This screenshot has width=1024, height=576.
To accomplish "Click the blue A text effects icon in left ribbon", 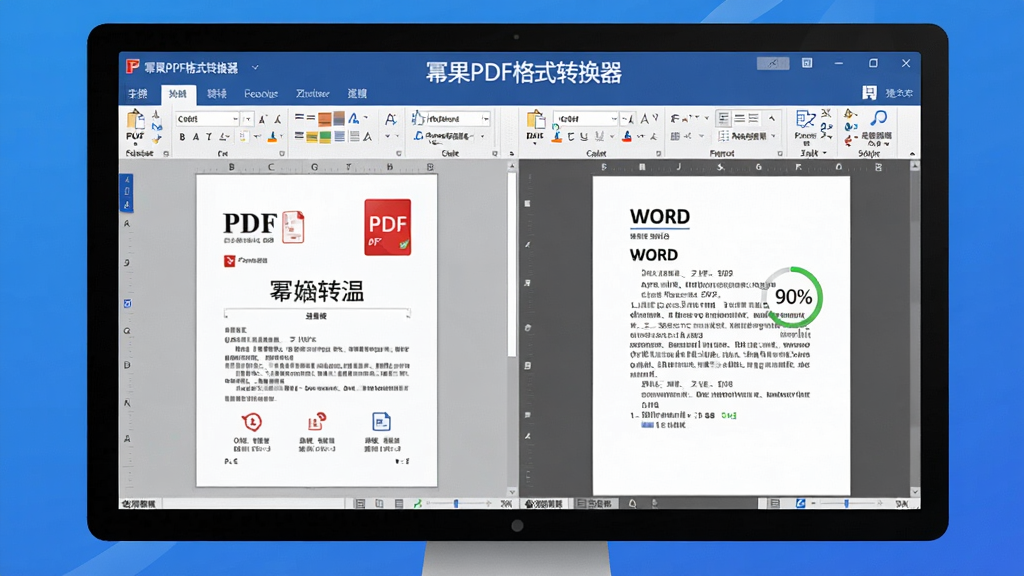I will click(x=353, y=119).
